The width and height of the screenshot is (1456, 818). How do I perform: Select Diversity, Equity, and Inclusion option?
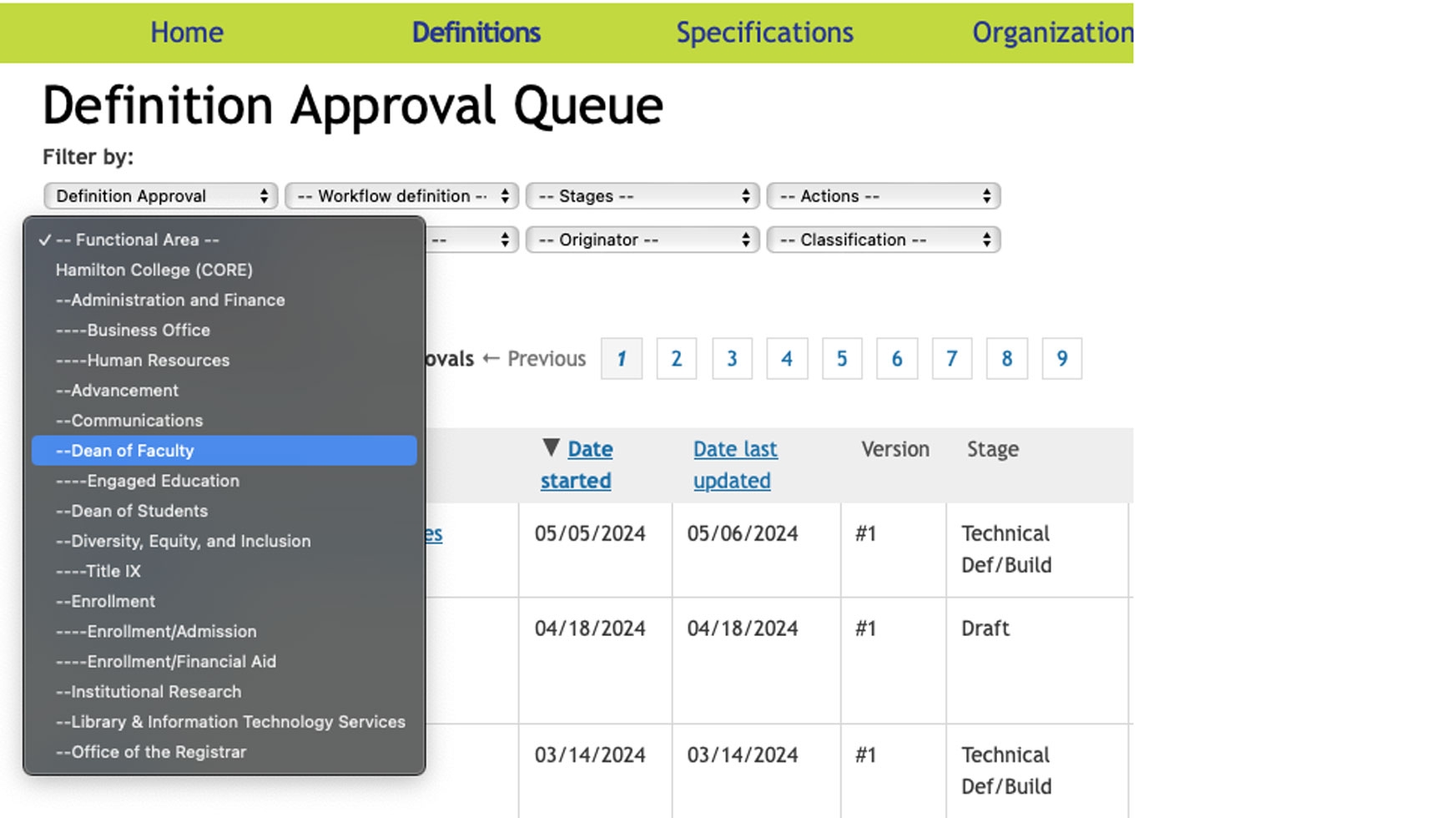pyautogui.click(x=224, y=541)
